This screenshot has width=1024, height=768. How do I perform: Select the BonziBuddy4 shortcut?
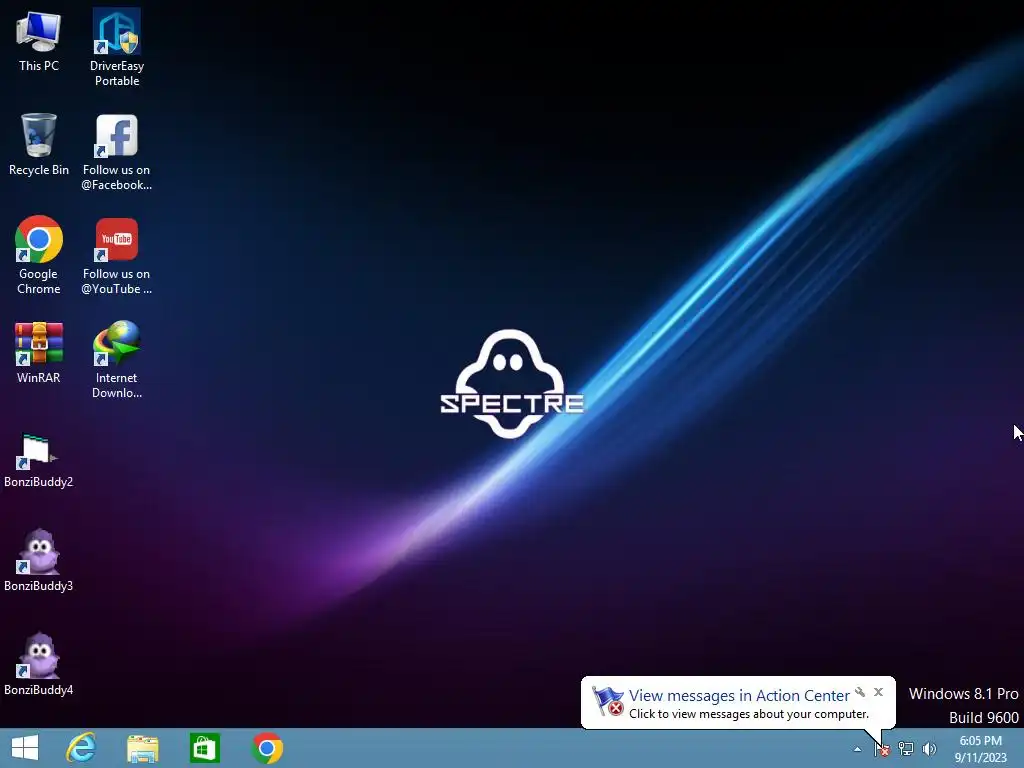39,664
